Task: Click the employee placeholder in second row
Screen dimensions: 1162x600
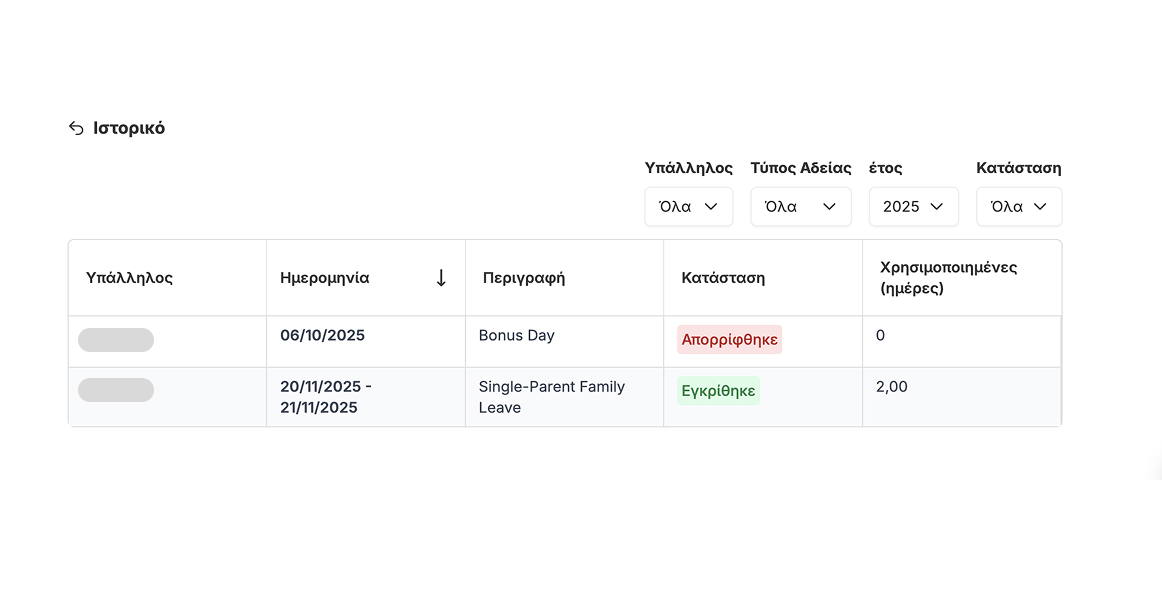Action: (116, 390)
